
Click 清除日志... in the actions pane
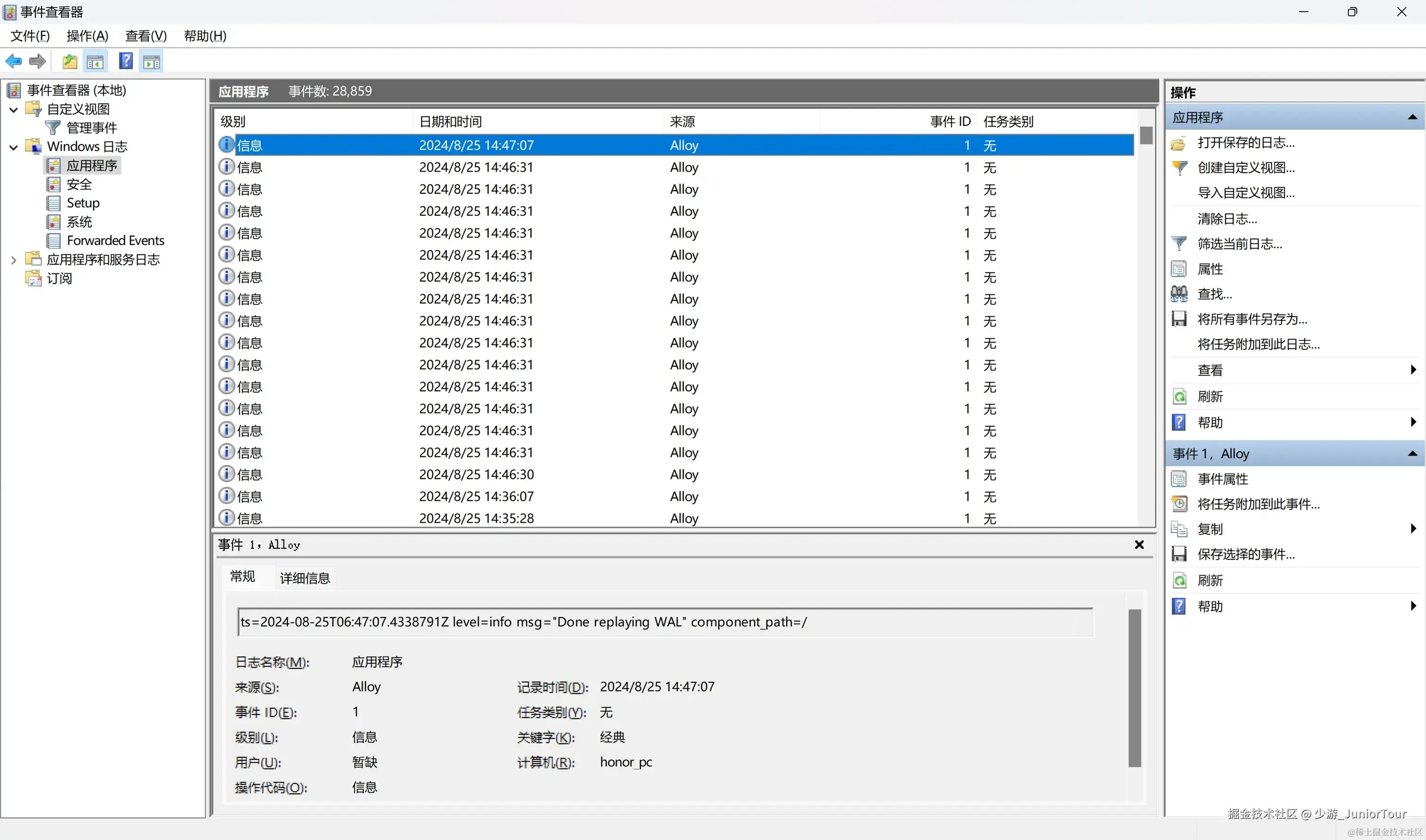point(1227,219)
